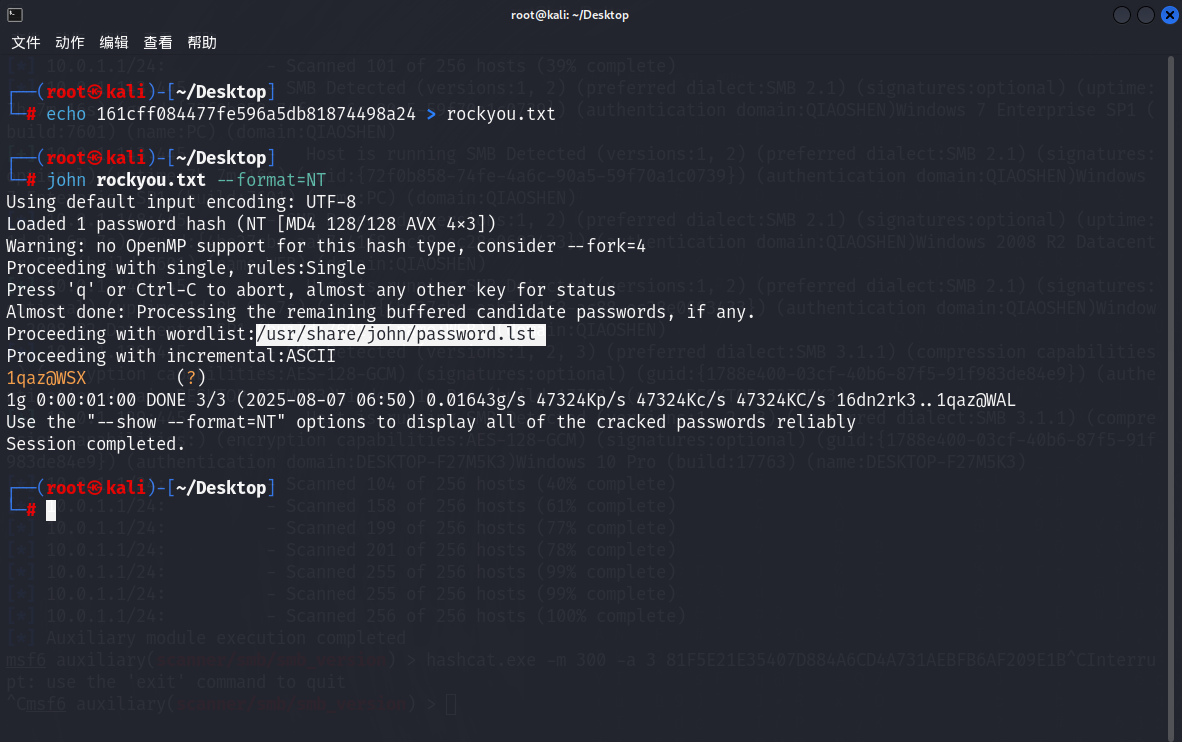1182x742 pixels.
Task: Click the "Proceeding with incremental:ASCII" line
Action: point(170,356)
